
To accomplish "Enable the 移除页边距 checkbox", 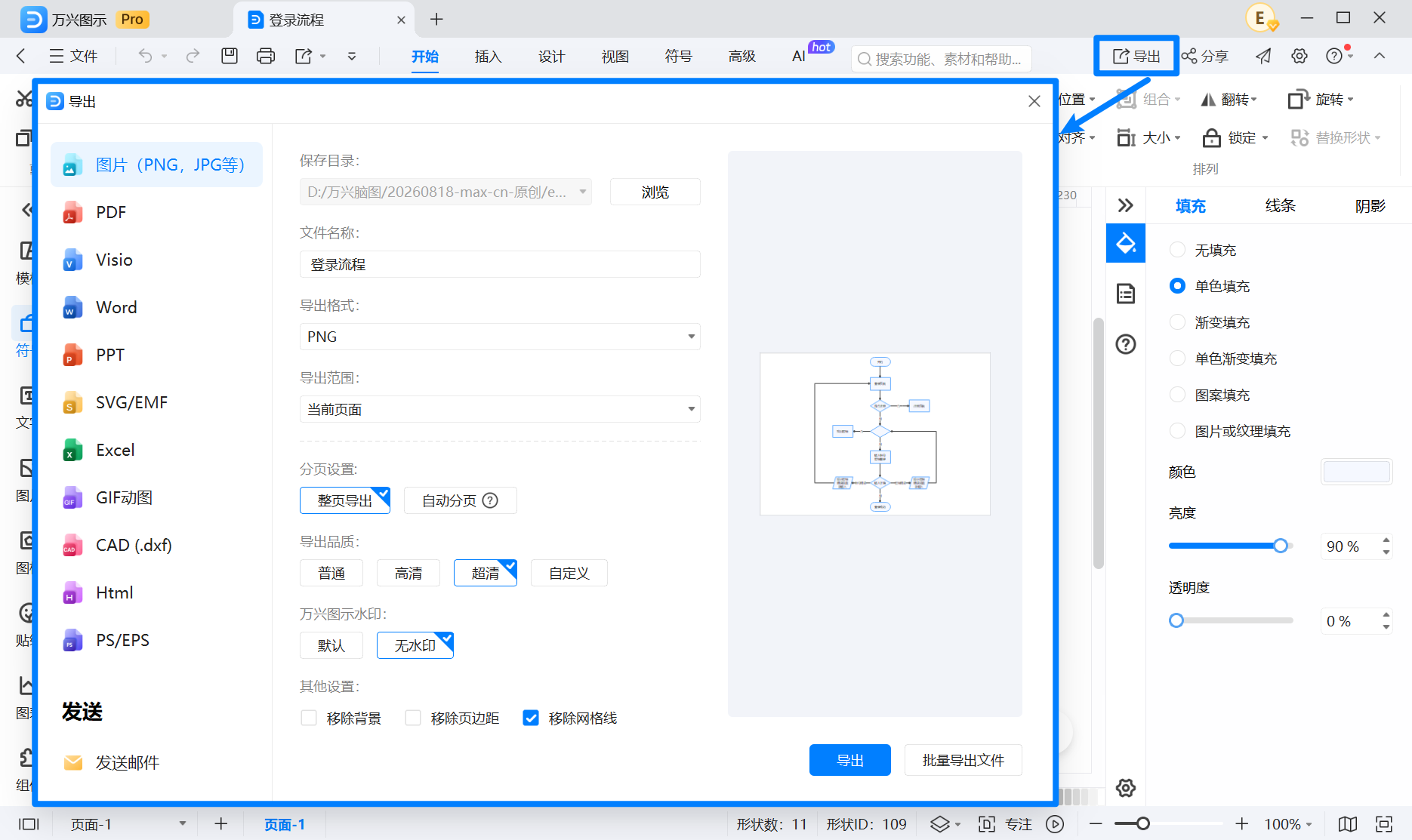I will click(x=413, y=718).
